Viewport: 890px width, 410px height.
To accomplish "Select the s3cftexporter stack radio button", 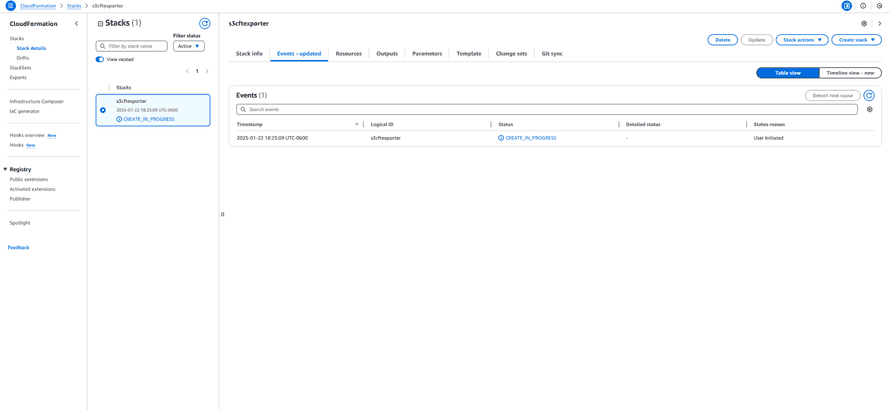I will click(103, 110).
